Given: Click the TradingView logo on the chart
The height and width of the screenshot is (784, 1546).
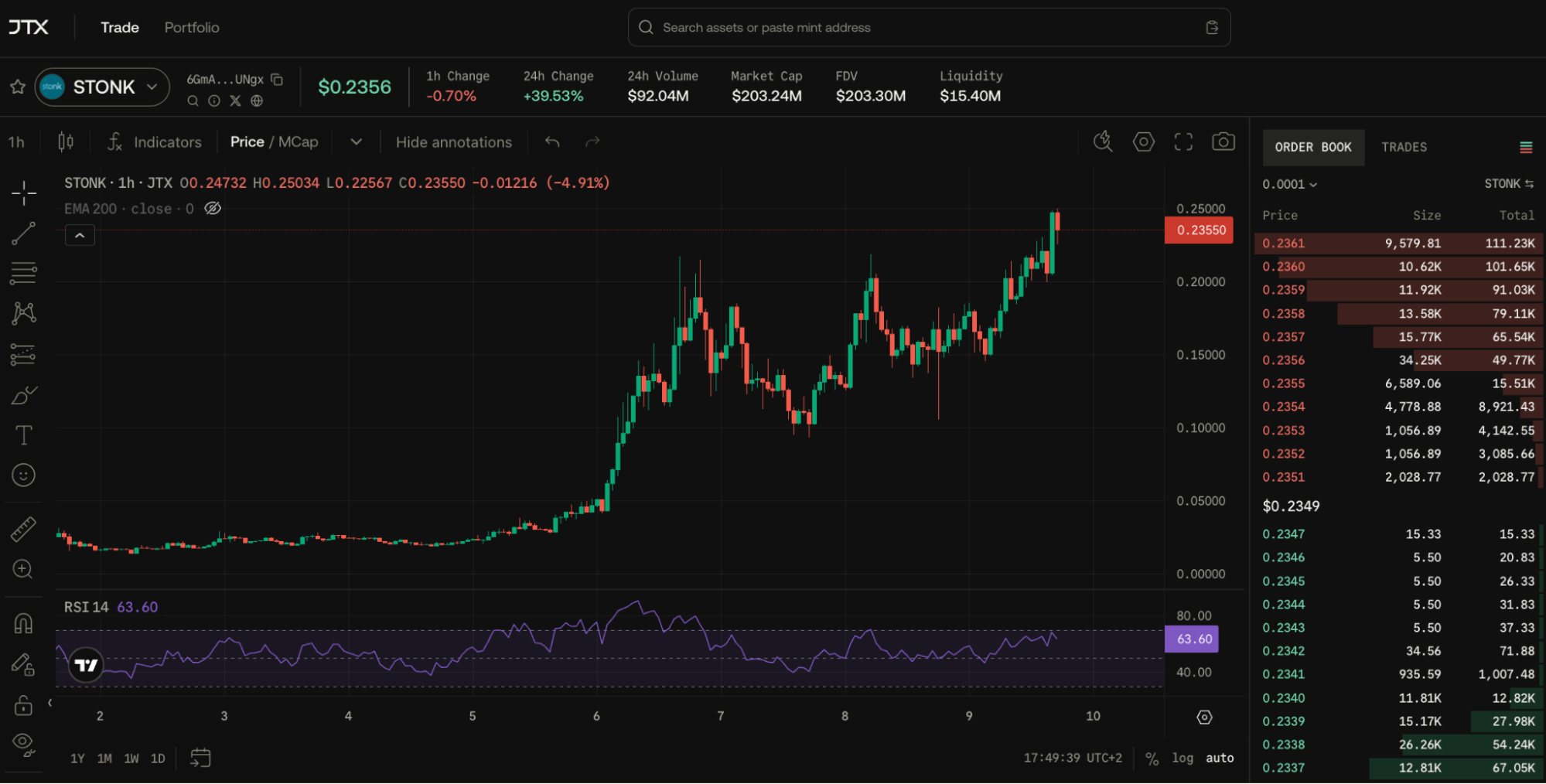Looking at the screenshot, I should coord(86,665).
